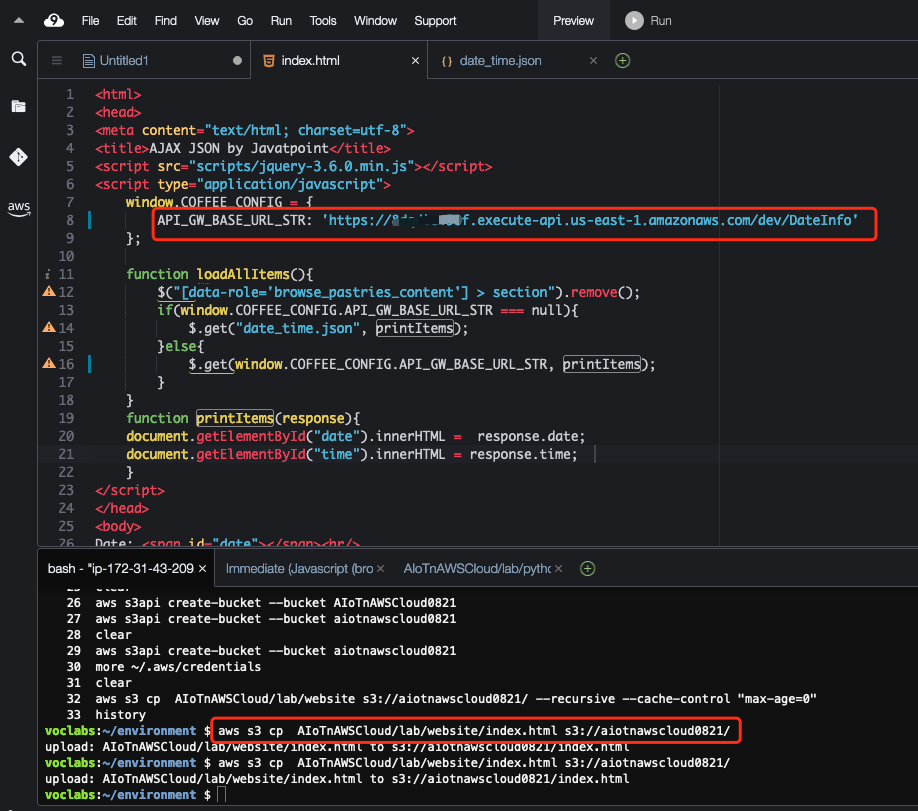Image resolution: width=918 pixels, height=811 pixels.
Task: Open the Source Control panel
Action: pos(19,157)
